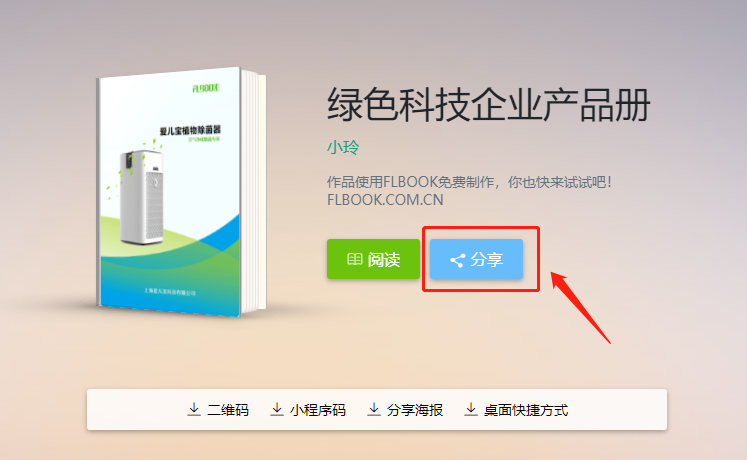Download the 分享海报 share poster
Viewport: 747px width, 460px height.
(x=415, y=410)
